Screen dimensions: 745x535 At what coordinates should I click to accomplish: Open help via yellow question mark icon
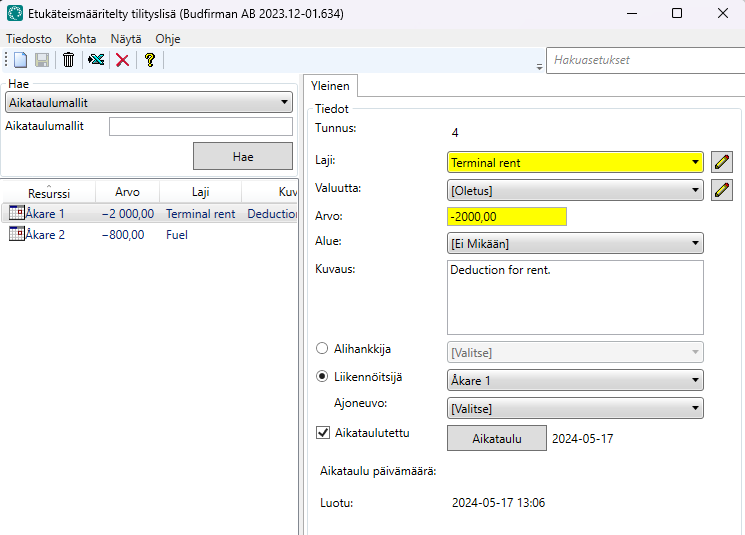point(150,60)
